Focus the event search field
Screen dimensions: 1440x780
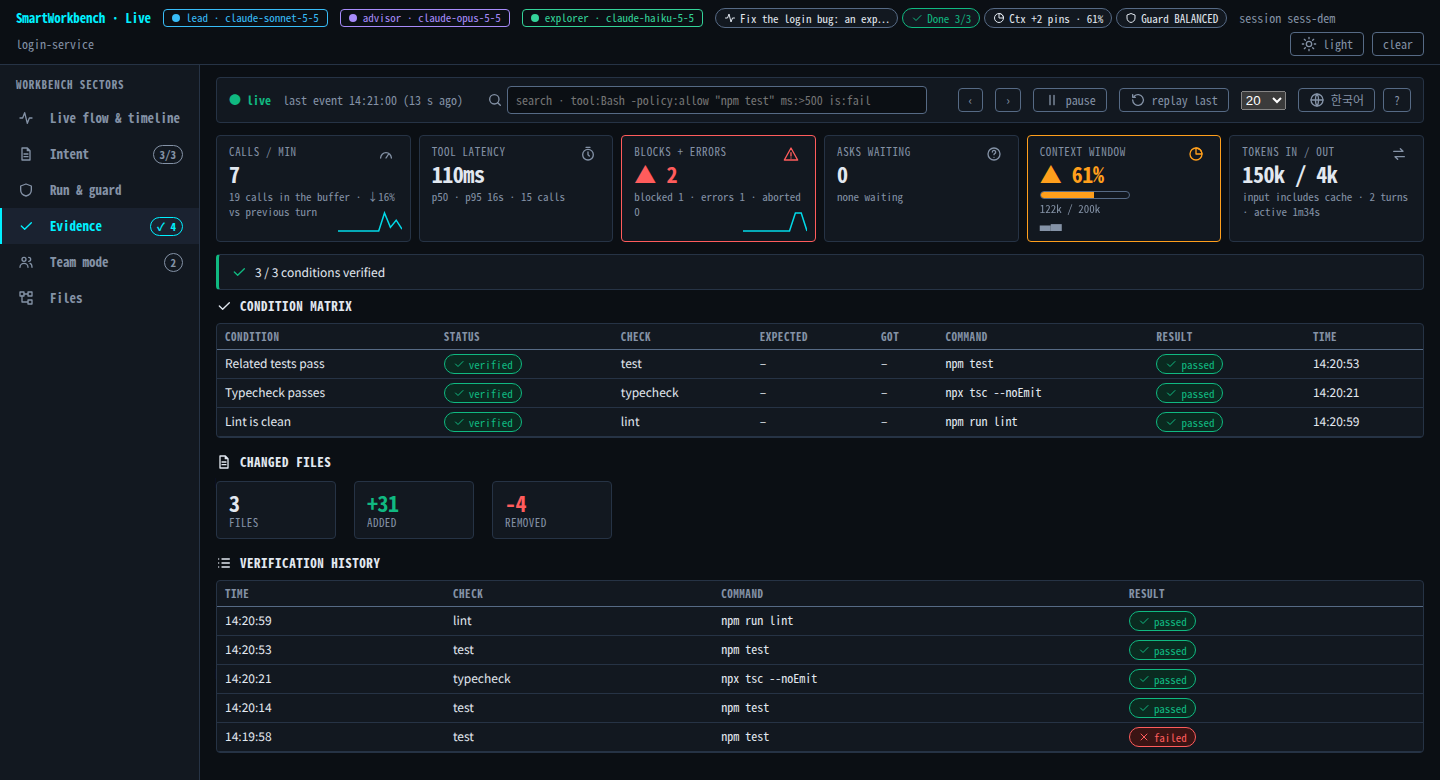pos(717,100)
